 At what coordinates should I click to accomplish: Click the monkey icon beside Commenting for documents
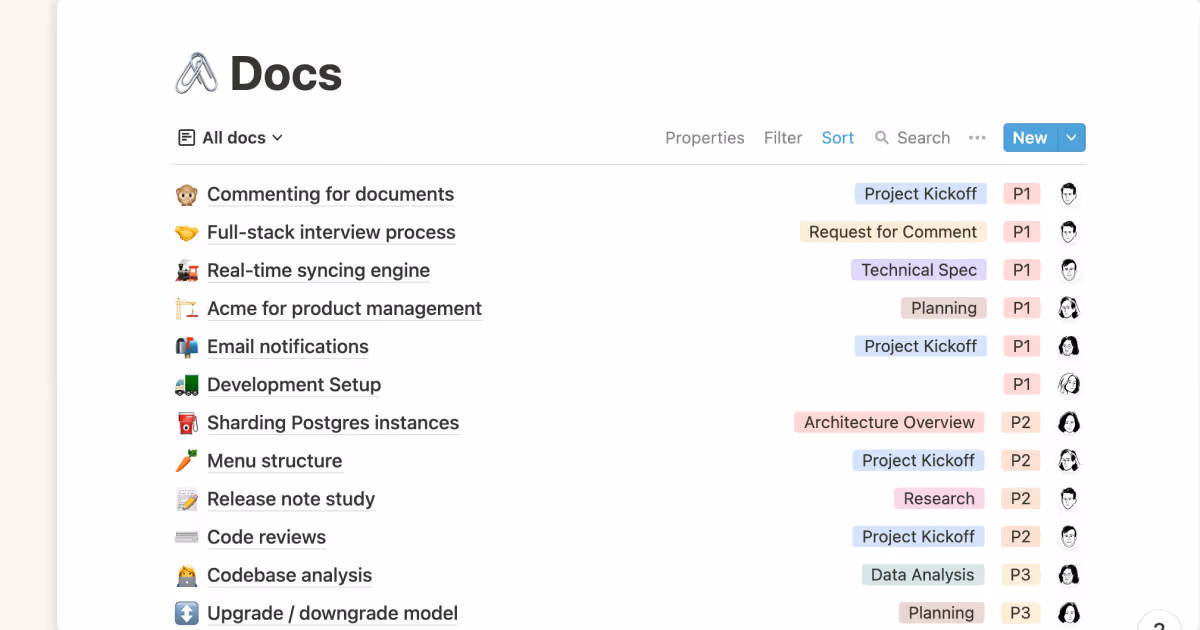tap(187, 193)
